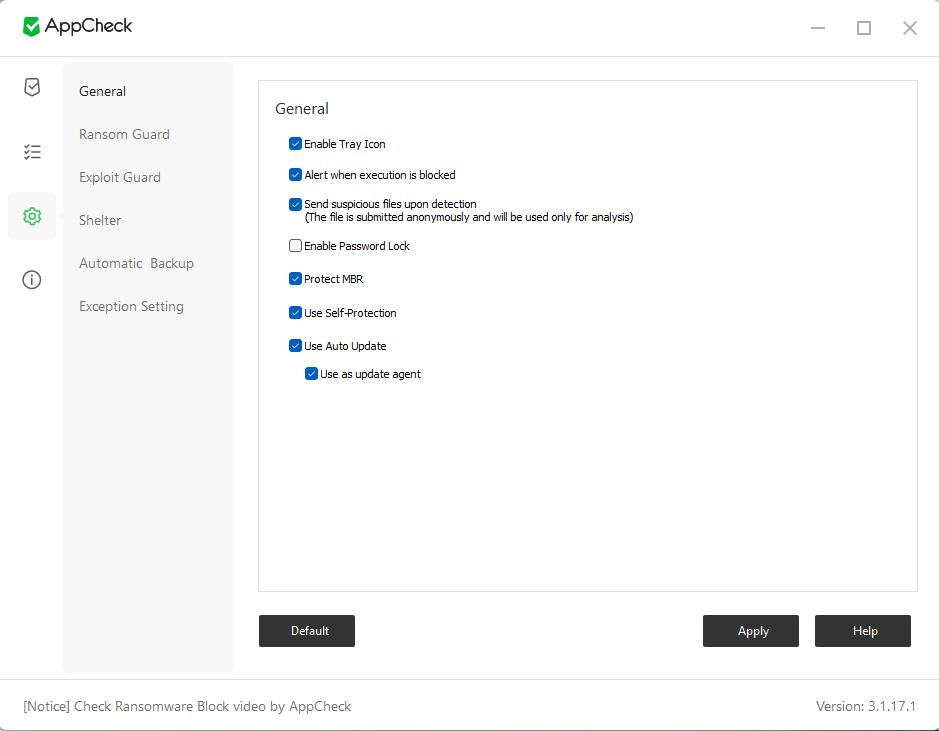Open the shield protection status page
939x731 pixels.
32,87
